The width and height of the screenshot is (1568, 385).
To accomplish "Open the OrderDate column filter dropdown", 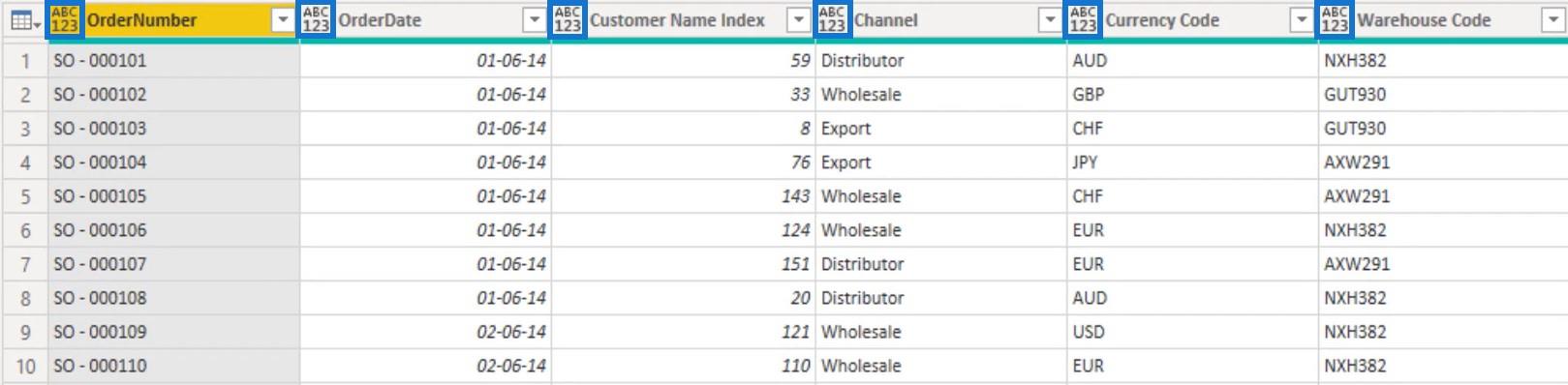I will click(535, 20).
